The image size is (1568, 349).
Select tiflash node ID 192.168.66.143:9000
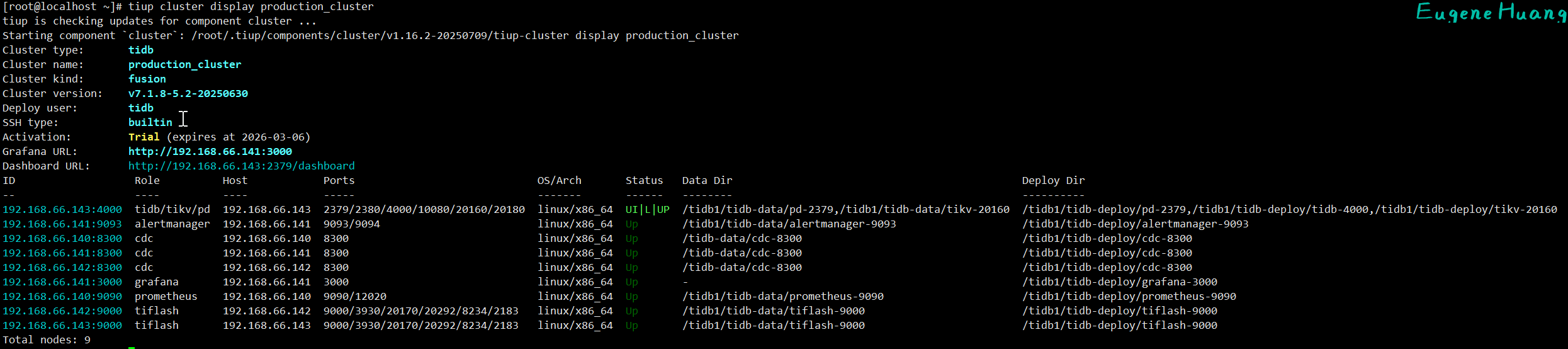[x=62, y=326]
